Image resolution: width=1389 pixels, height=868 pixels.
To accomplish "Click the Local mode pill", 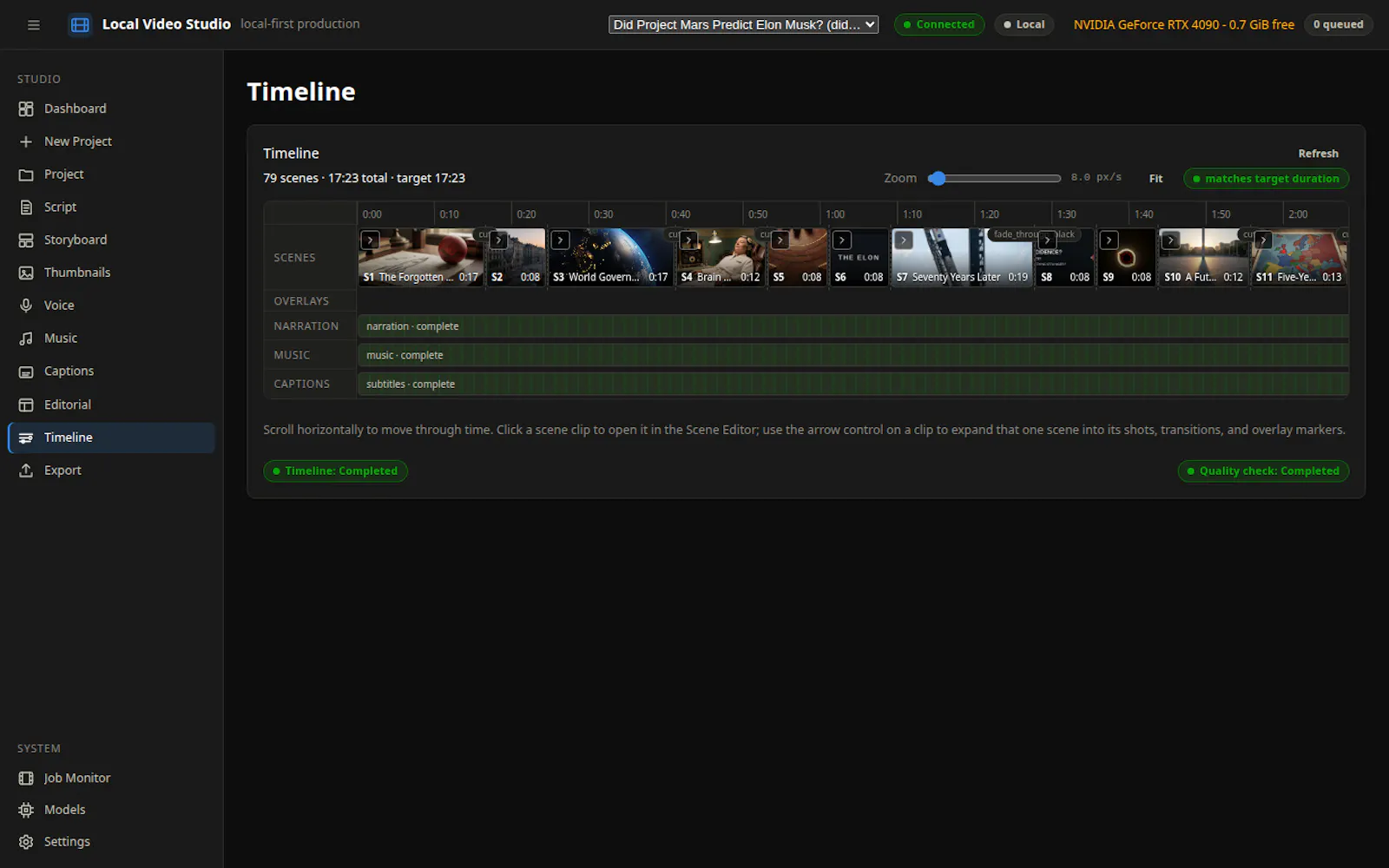I will 1024,24.
